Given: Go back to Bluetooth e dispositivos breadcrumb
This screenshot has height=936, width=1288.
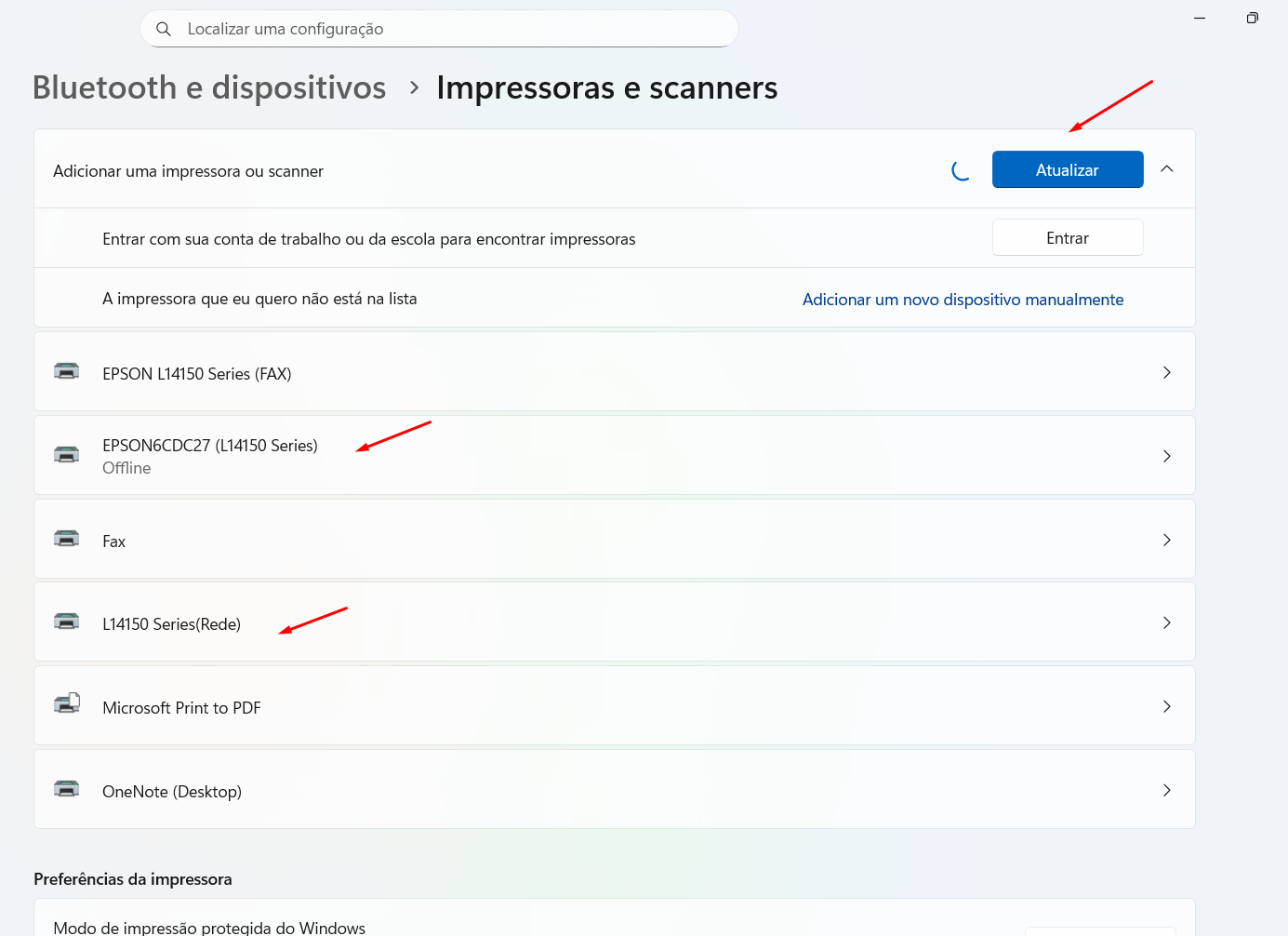Looking at the screenshot, I should tap(209, 87).
